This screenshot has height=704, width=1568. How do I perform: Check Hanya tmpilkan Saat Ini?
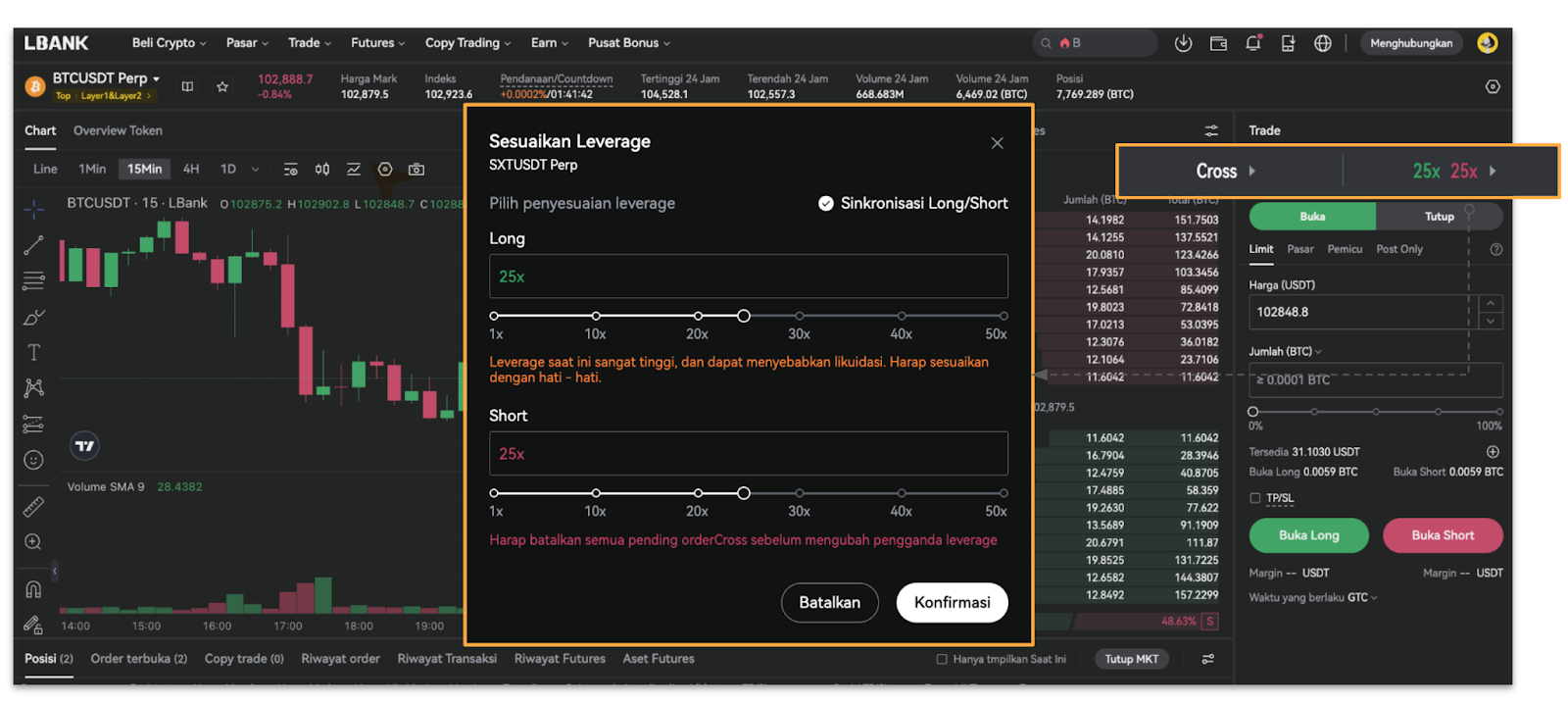pos(942,659)
